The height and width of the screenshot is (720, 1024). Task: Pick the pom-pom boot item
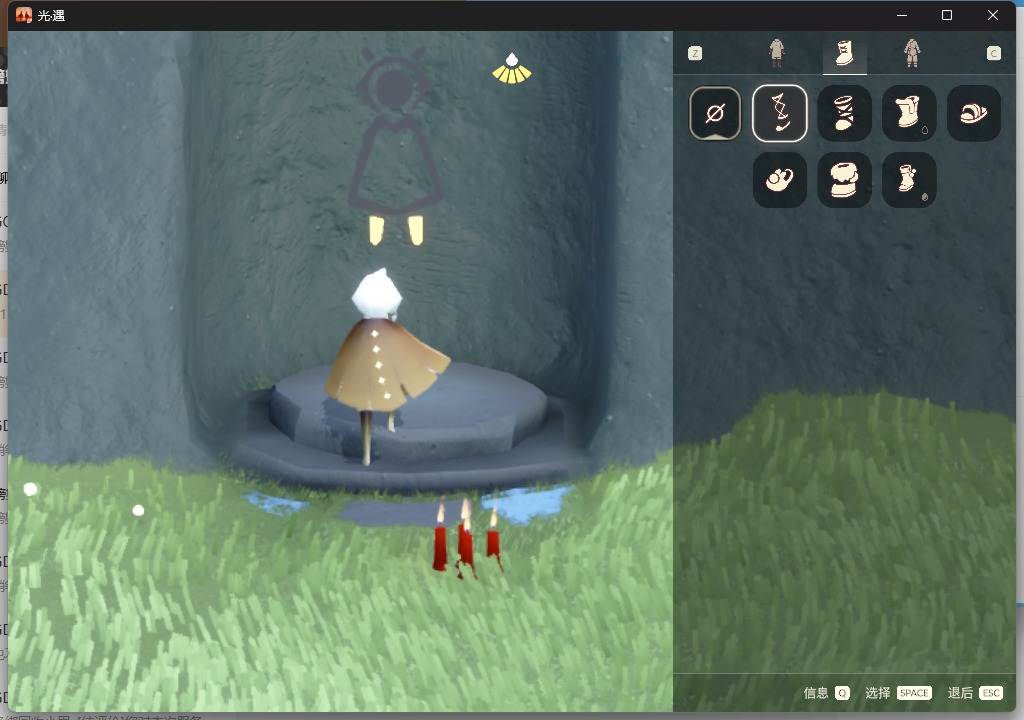909,180
